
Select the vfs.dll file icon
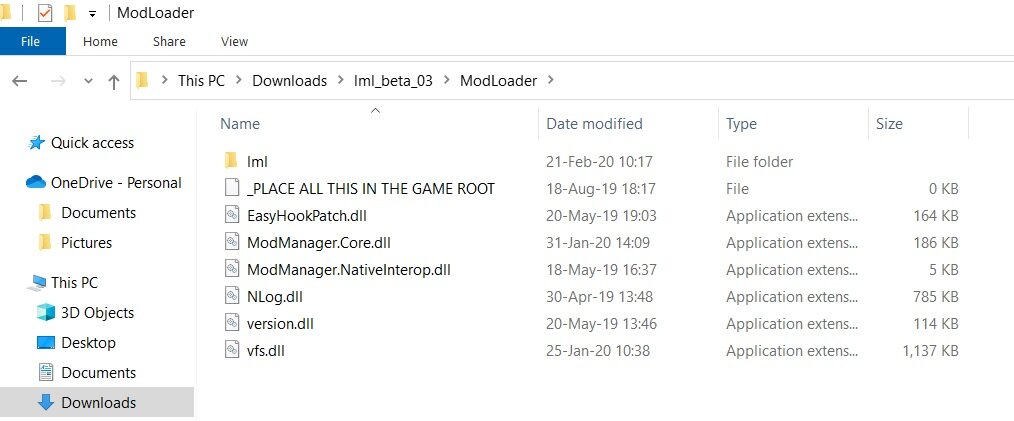pyautogui.click(x=231, y=350)
